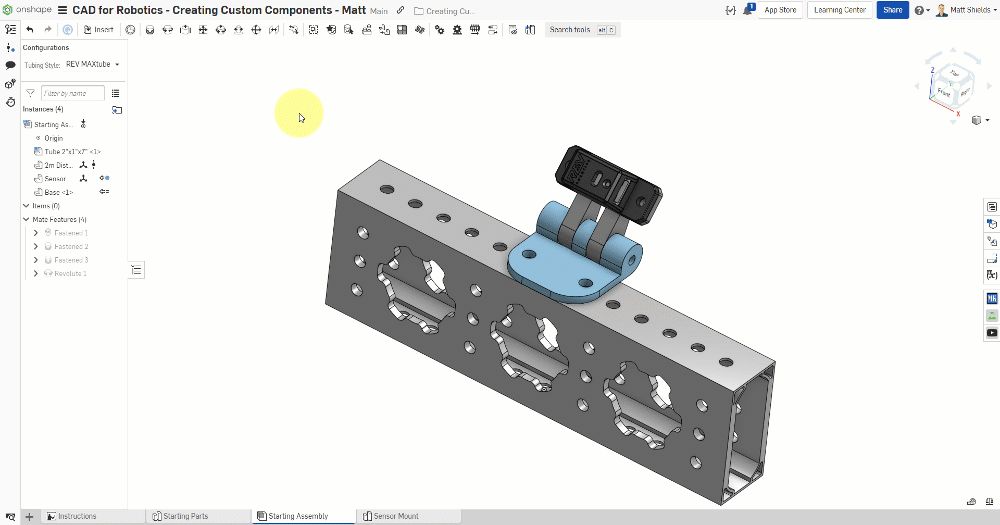Expand the Fastened 1 mate feature

point(36,233)
